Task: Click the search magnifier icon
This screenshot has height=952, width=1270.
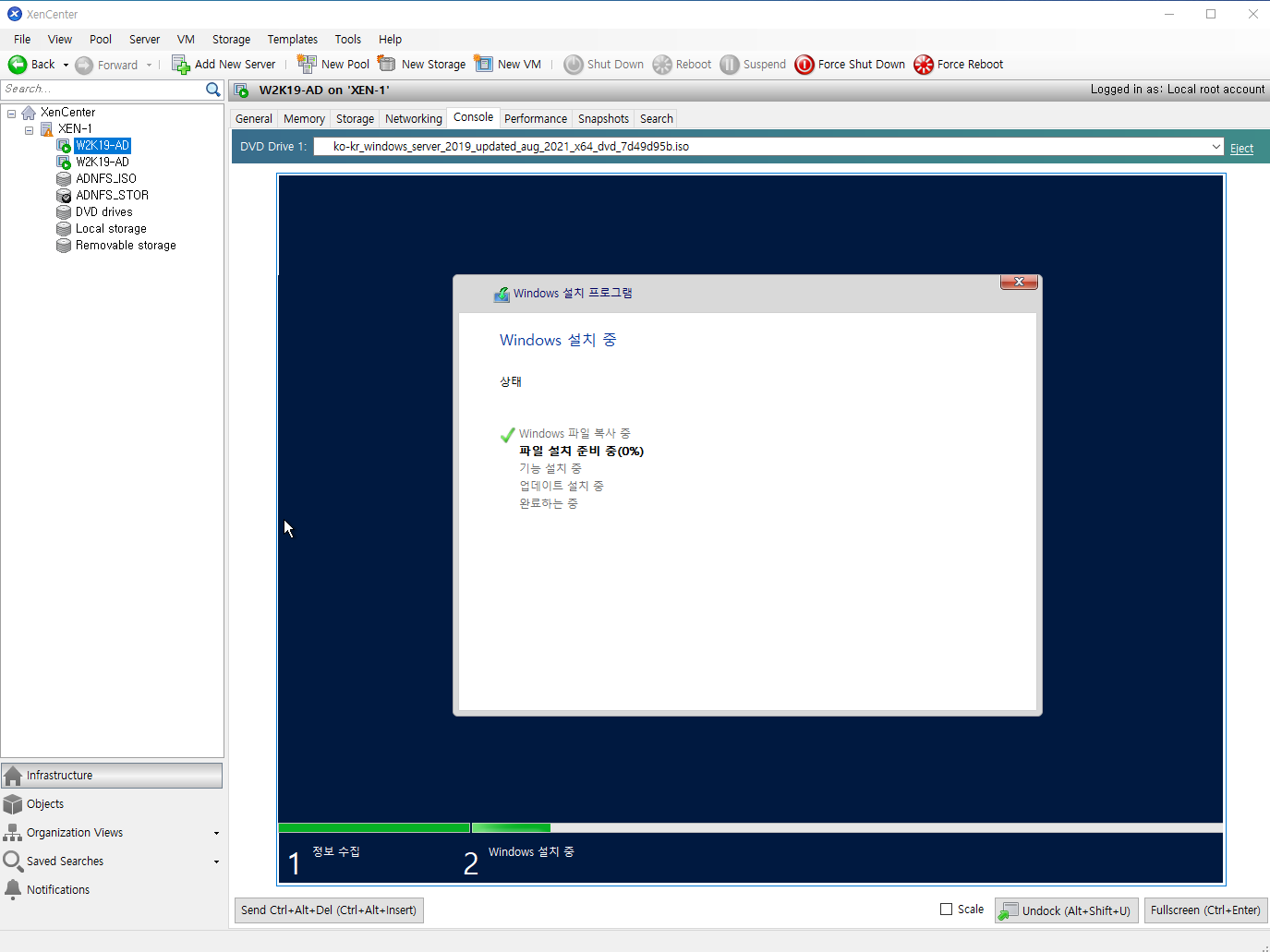Action: (213, 90)
